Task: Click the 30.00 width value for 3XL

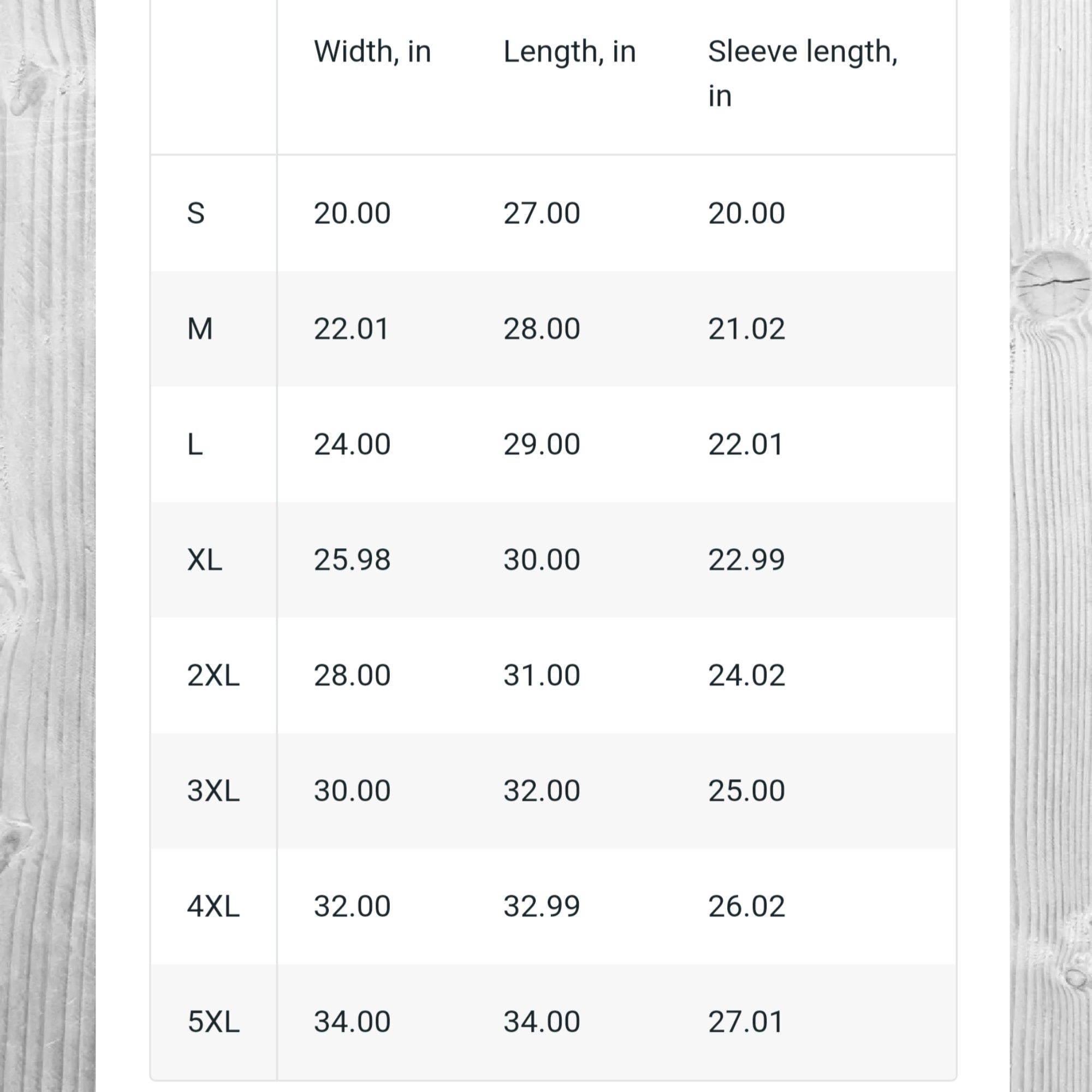Action: click(352, 790)
